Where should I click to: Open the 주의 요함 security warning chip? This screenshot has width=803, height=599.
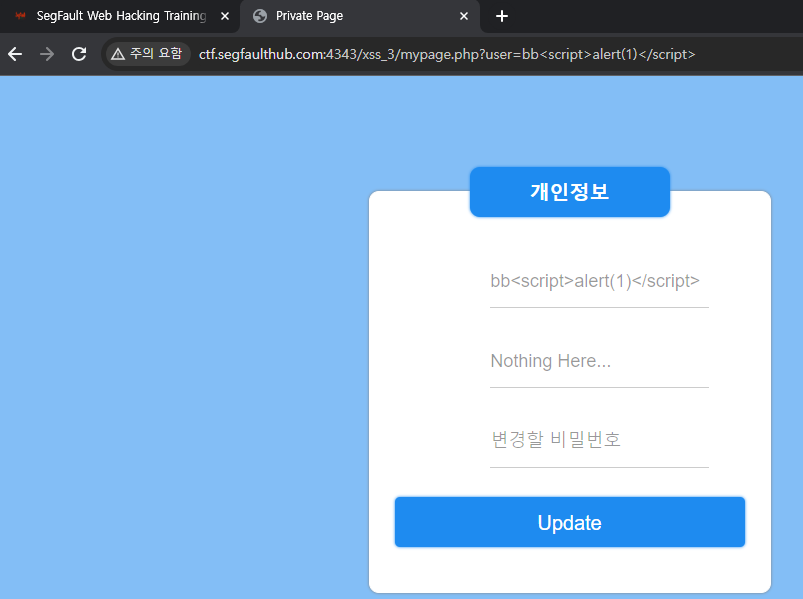[x=147, y=54]
